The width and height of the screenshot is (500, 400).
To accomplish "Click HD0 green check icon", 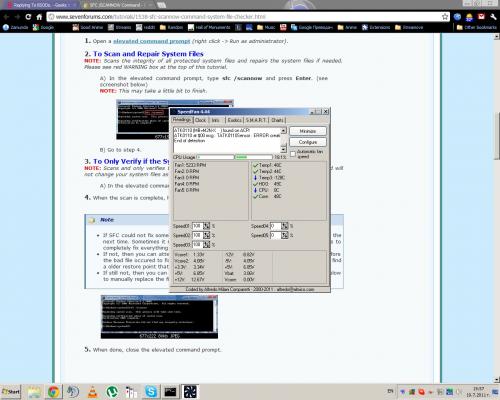I will 256,184.
